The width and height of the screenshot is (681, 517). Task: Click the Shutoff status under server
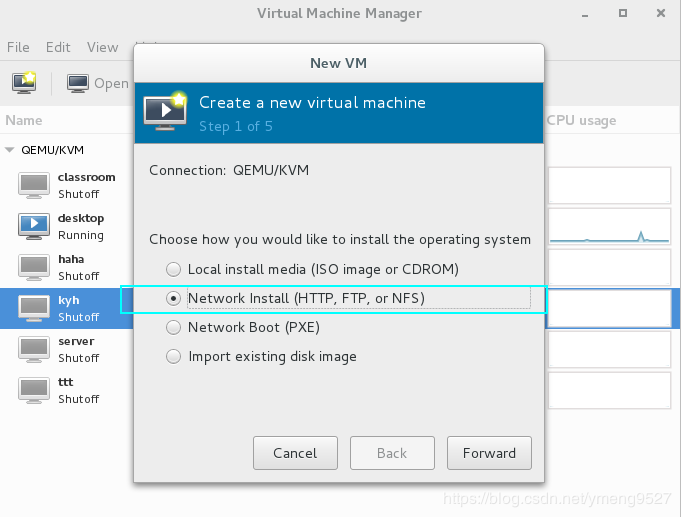click(x=79, y=358)
